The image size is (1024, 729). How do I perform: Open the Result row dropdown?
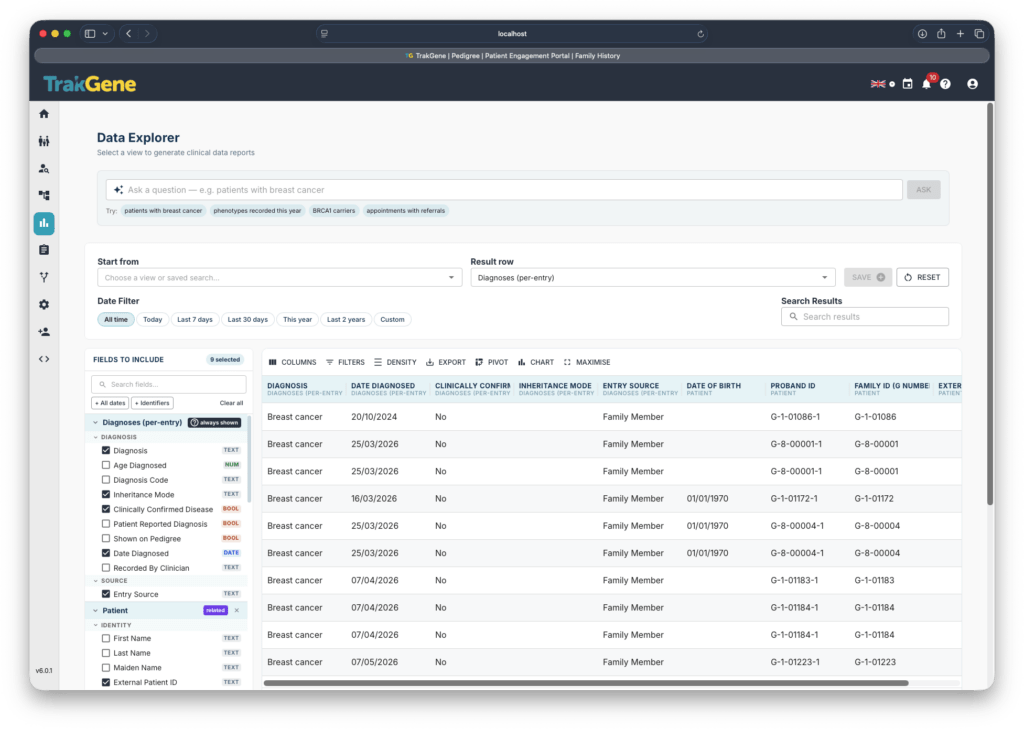pos(652,278)
